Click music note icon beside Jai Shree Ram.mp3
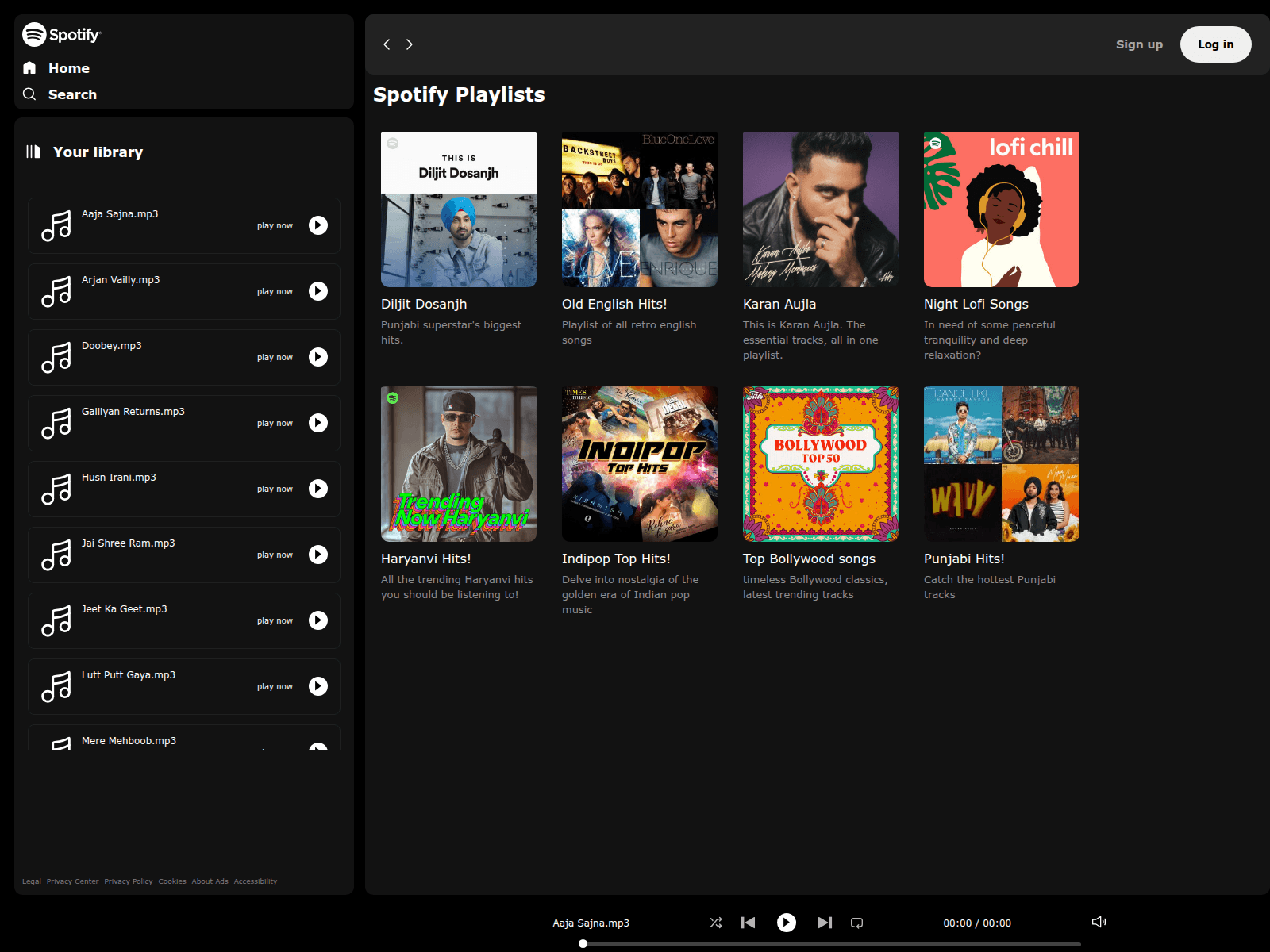Image resolution: width=1270 pixels, height=952 pixels. [x=56, y=555]
